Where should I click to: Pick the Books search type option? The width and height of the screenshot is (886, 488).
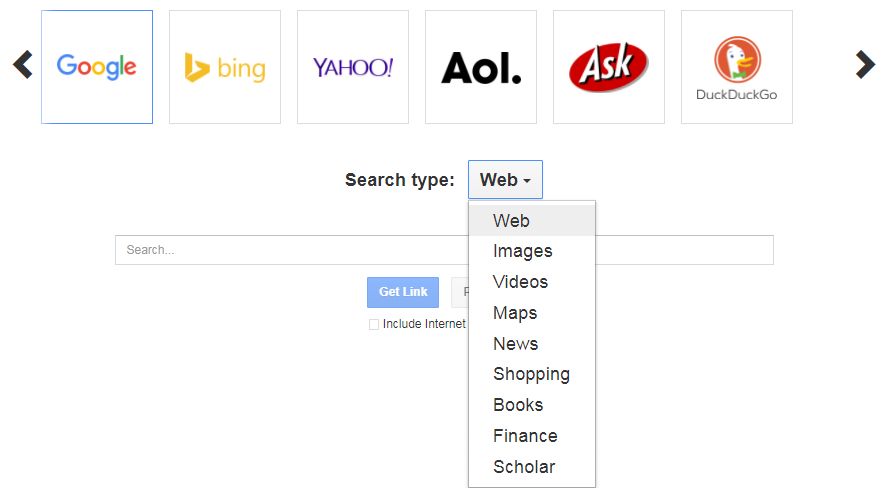point(518,405)
